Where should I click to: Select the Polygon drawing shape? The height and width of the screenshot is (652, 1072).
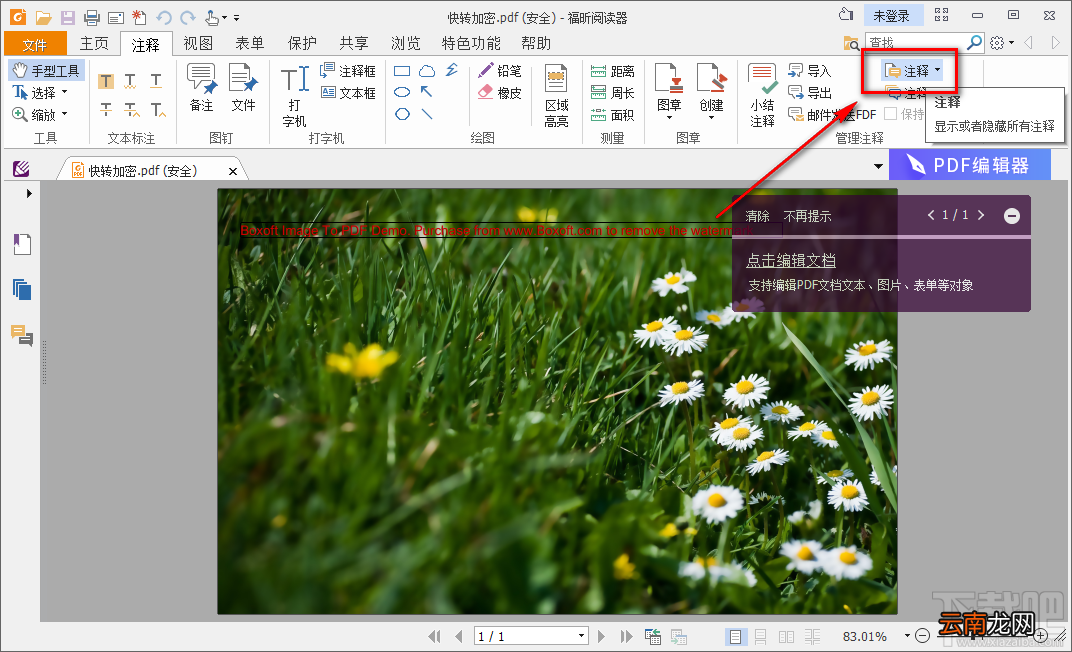[402, 114]
